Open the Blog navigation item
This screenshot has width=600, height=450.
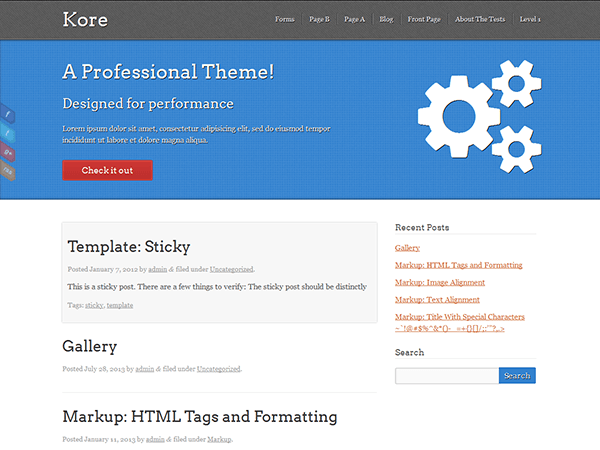[x=386, y=19]
